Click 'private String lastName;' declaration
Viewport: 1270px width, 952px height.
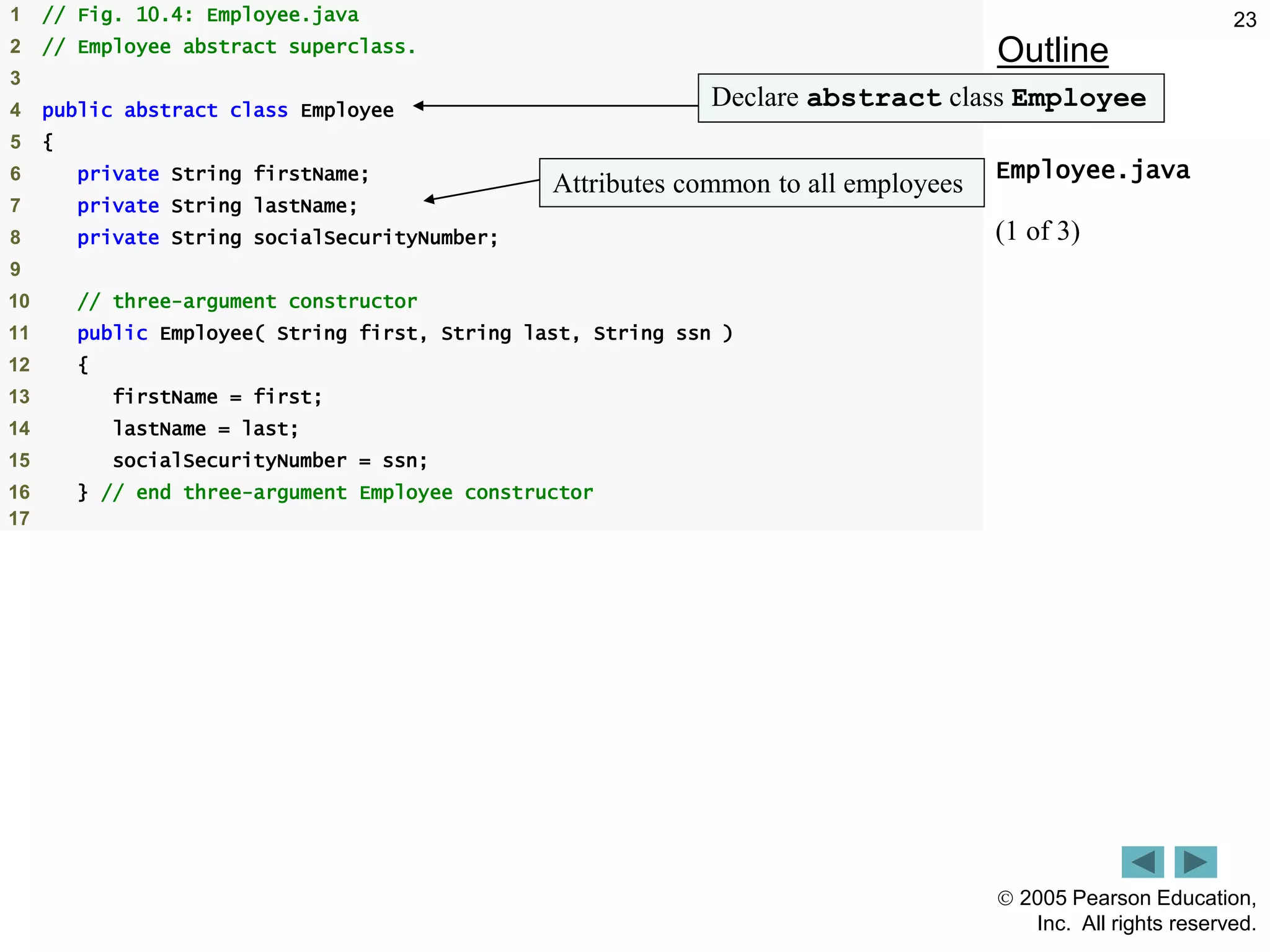coord(218,206)
